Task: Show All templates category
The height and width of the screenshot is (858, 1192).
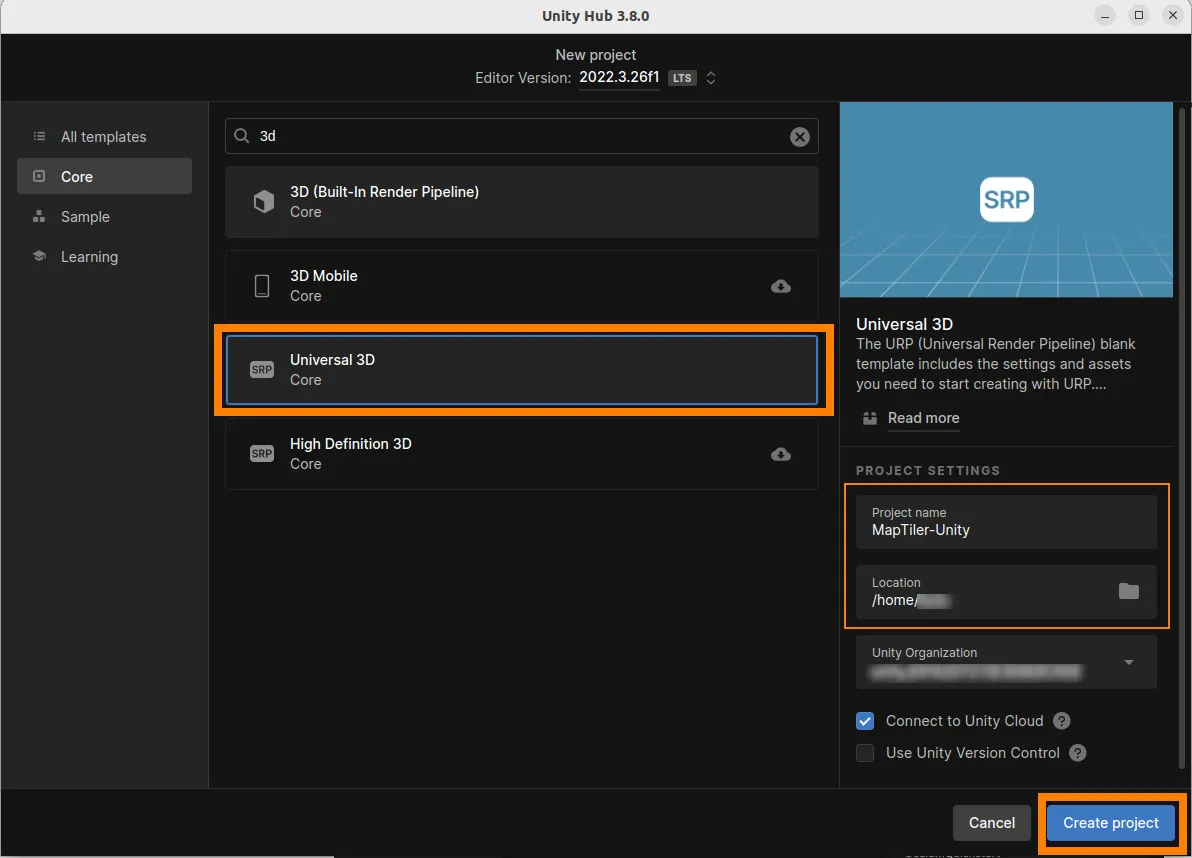Action: [104, 137]
